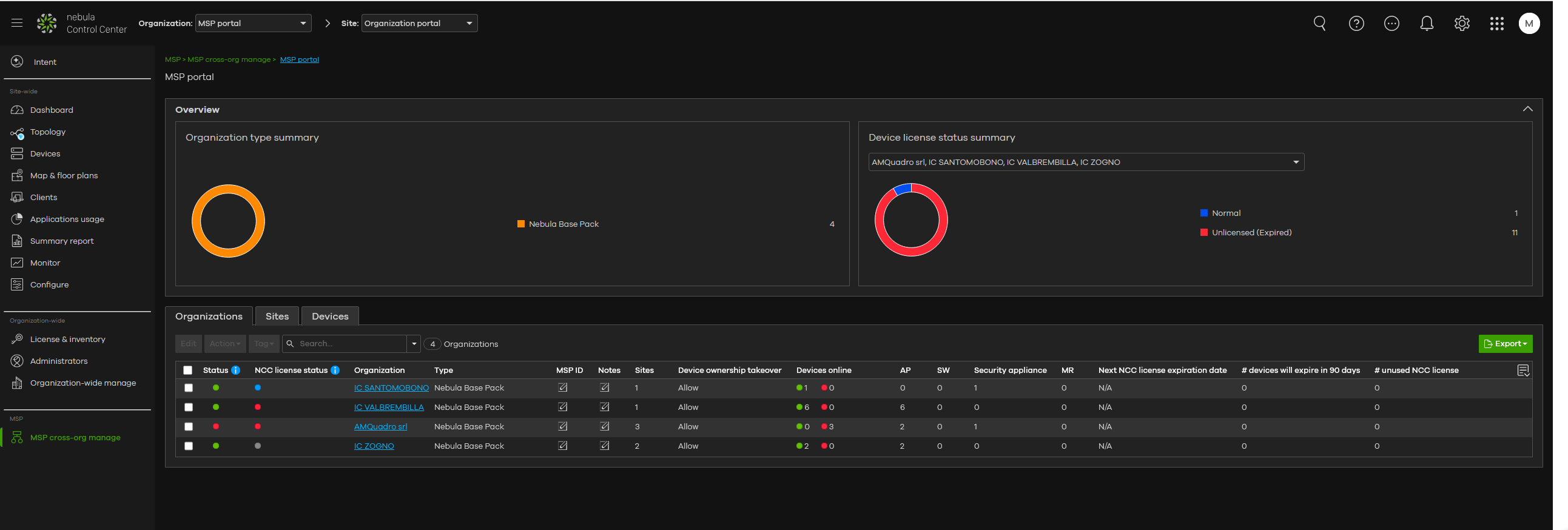The height and width of the screenshot is (530, 1568).
Task: Edit Notes for IC VALBREMBILLA
Action: pyautogui.click(x=604, y=407)
